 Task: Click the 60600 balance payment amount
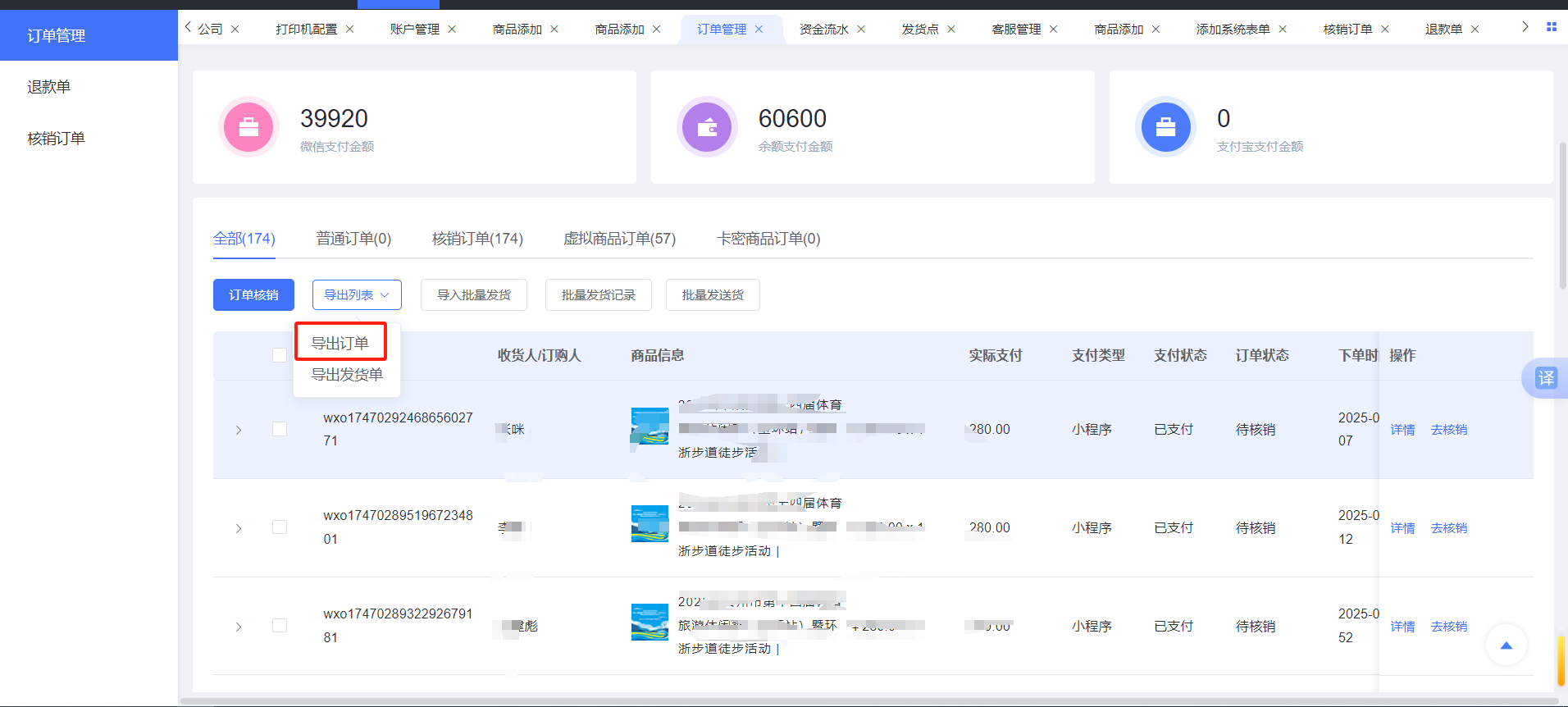(792, 119)
